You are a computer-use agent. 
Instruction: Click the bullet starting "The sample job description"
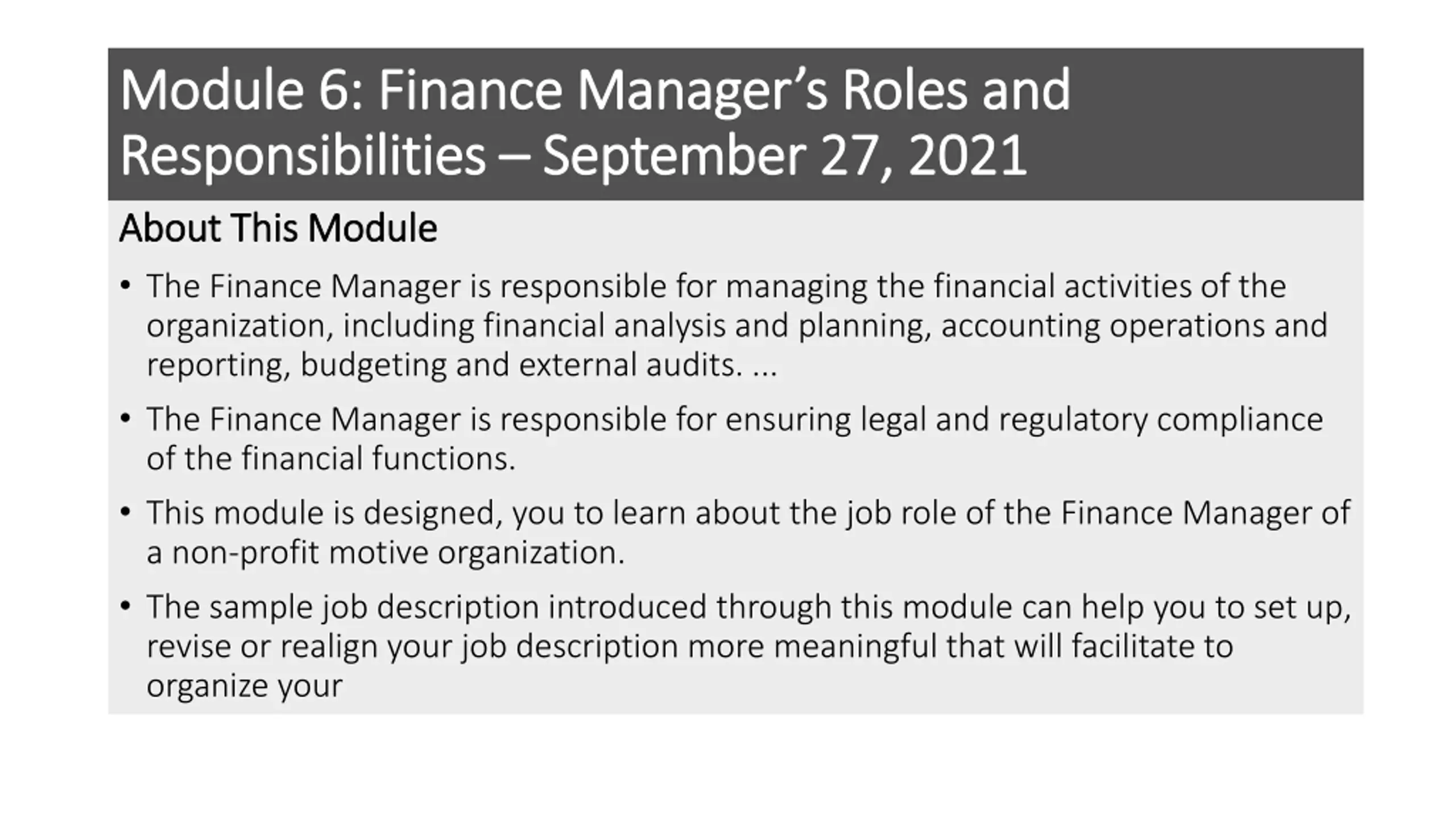tap(747, 607)
